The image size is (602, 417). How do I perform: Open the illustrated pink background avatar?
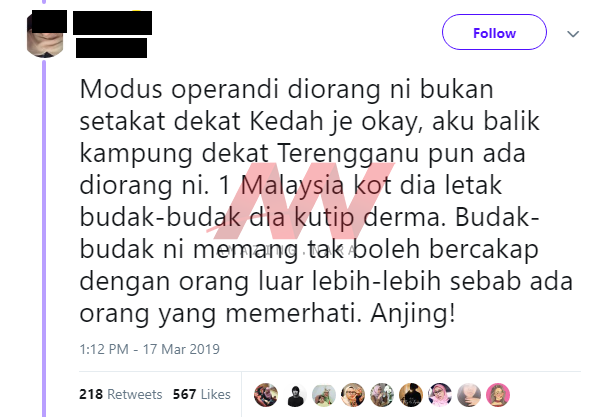[x=498, y=395]
